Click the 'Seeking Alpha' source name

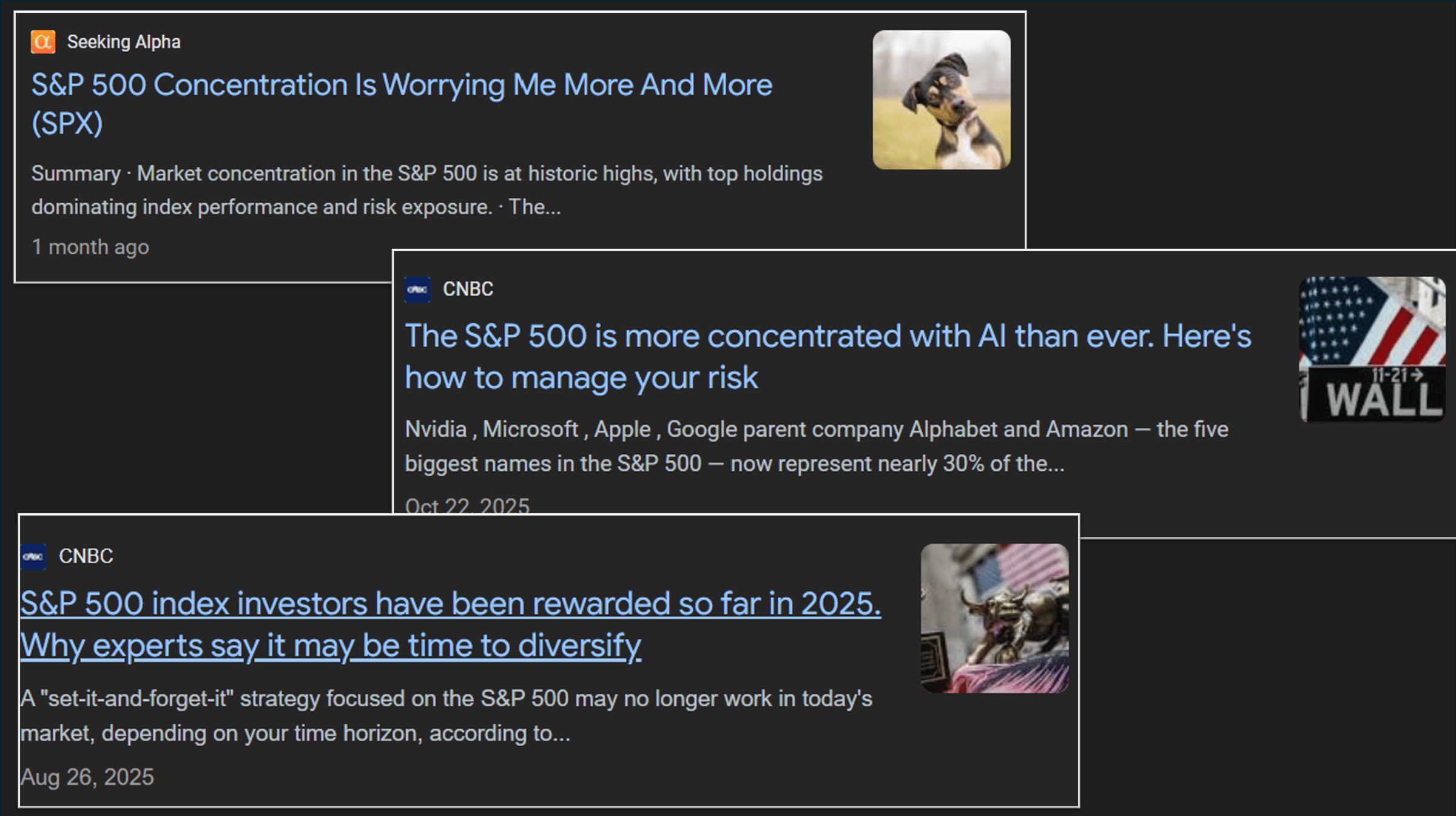click(124, 42)
